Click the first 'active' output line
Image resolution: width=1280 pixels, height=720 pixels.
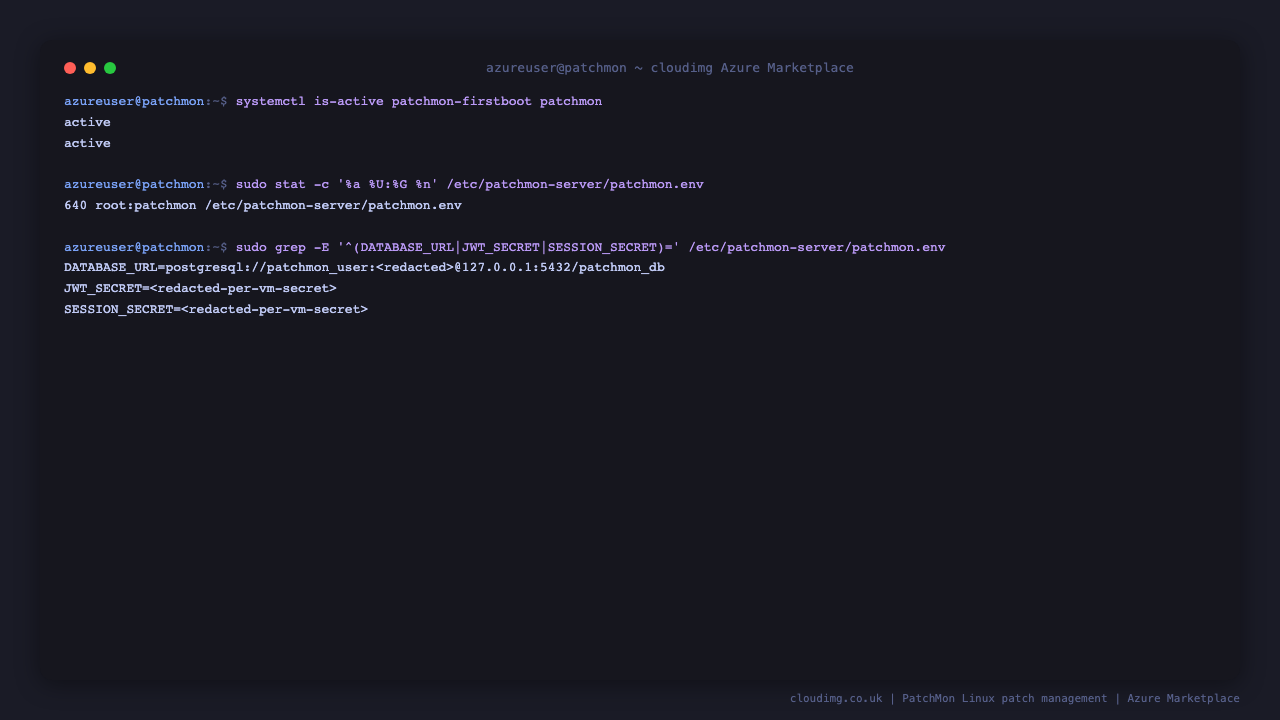pos(87,122)
